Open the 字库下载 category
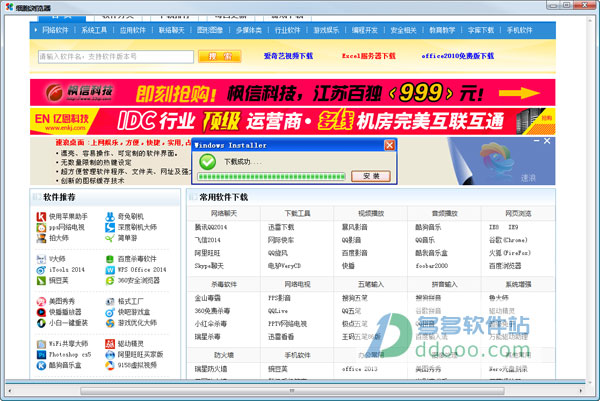600x401 pixels. 481,30
